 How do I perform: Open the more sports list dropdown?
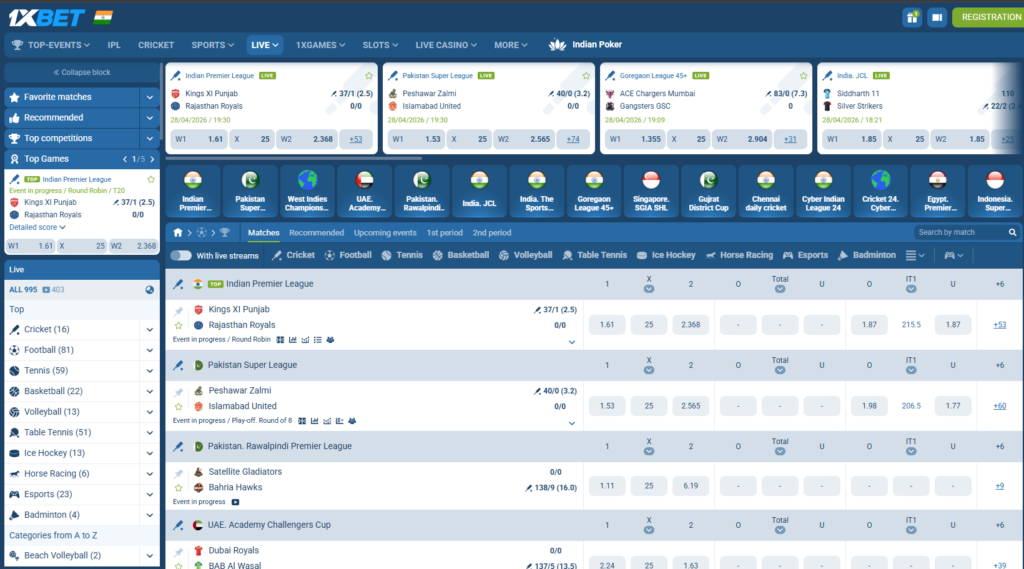point(914,255)
